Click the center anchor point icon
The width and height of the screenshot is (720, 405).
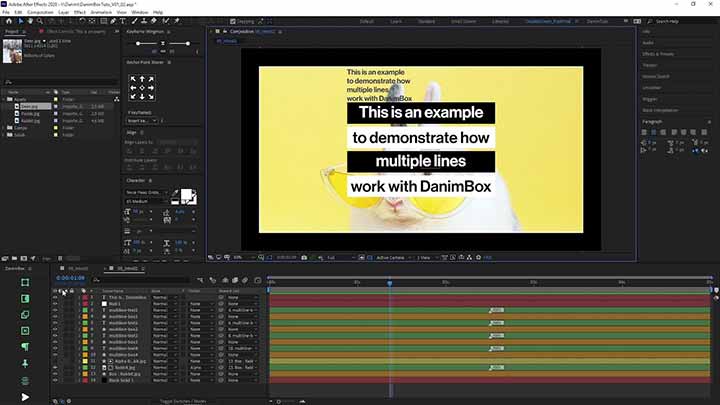[142, 88]
